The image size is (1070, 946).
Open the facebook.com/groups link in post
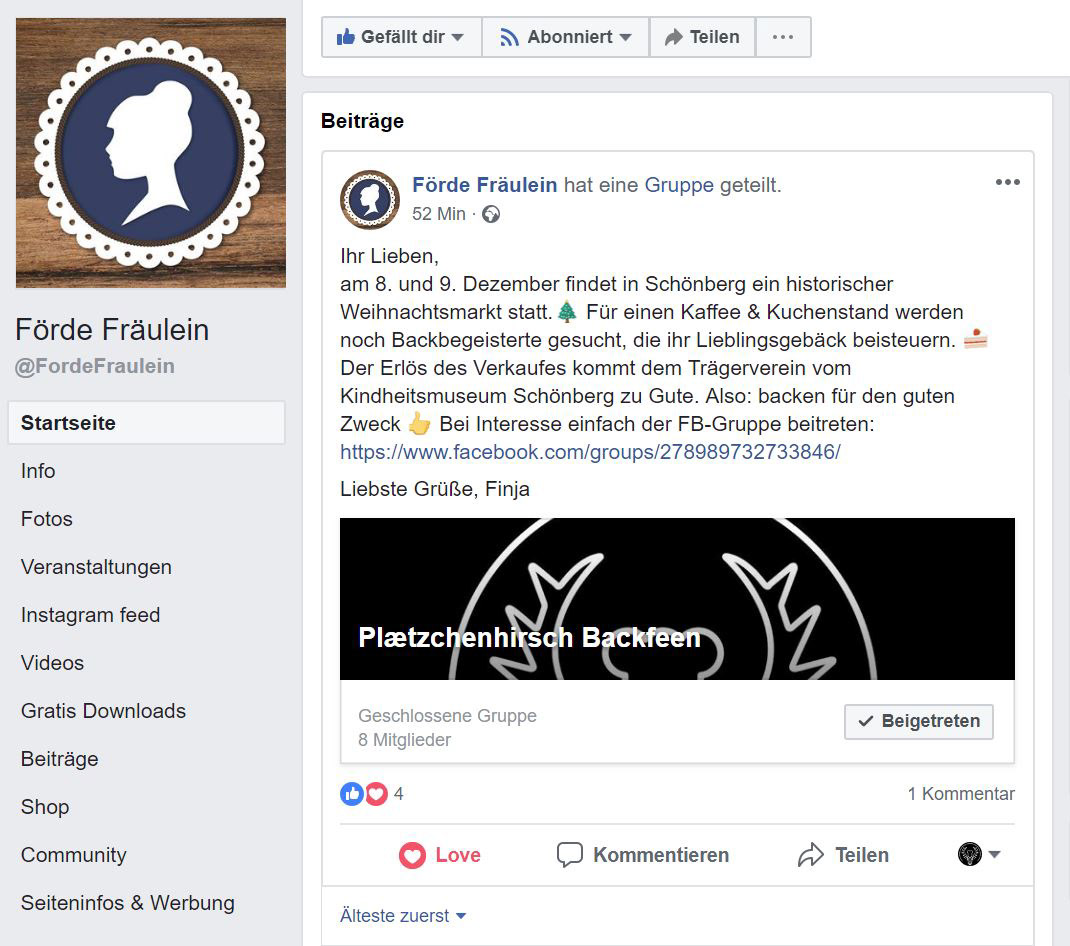[590, 452]
